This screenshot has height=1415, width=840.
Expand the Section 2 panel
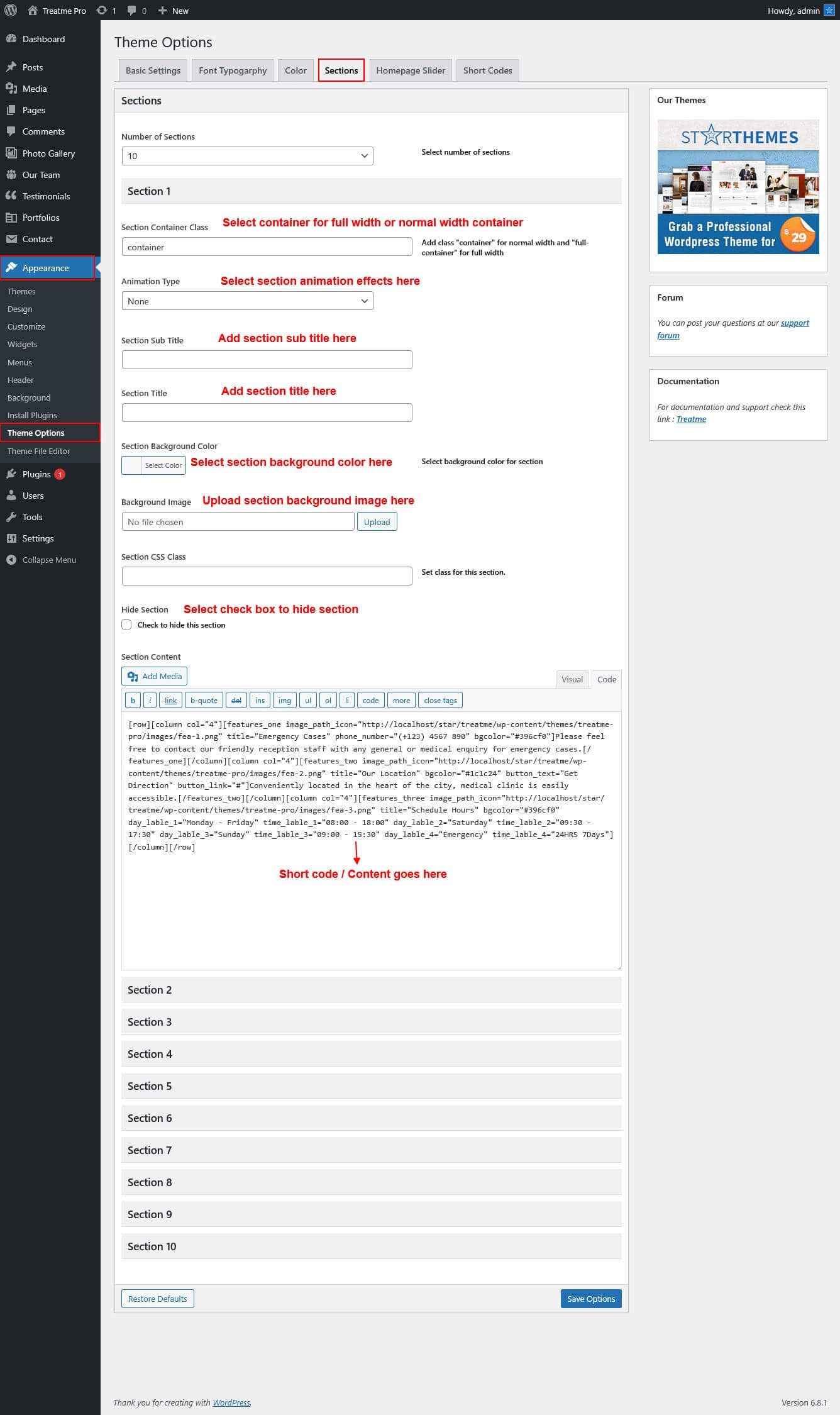coord(371,990)
